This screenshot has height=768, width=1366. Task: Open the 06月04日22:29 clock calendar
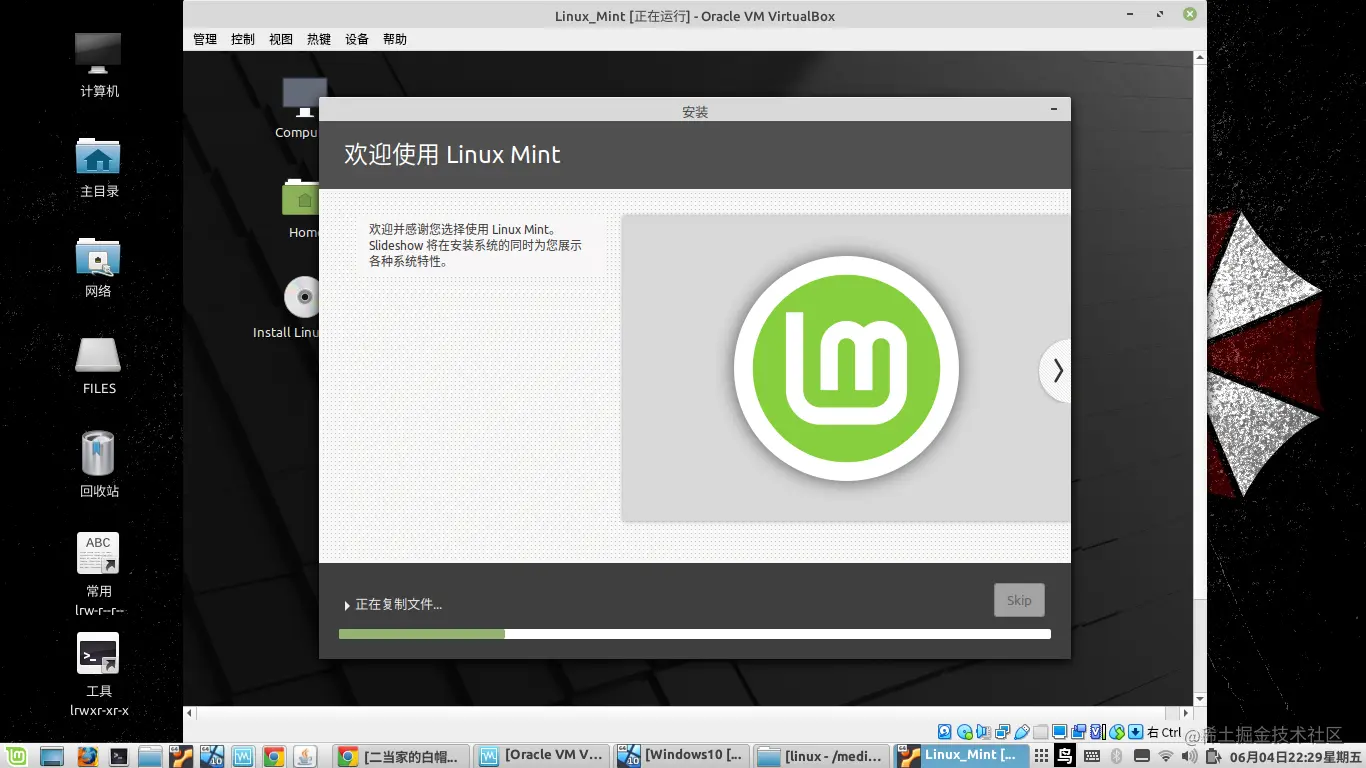click(x=1295, y=756)
